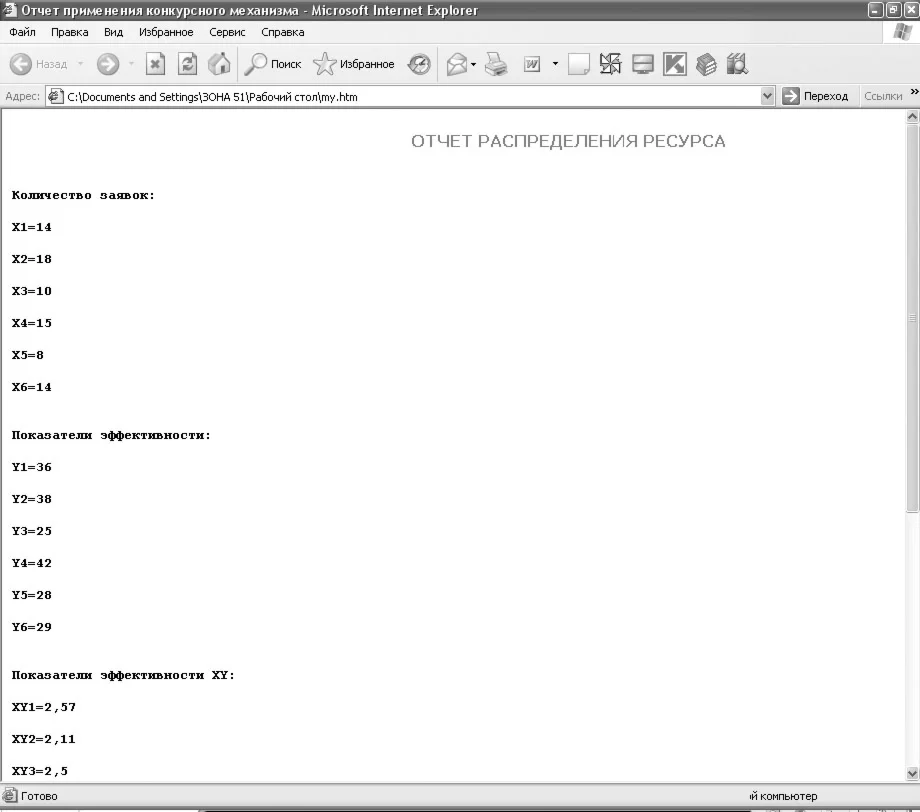The height and width of the screenshot is (812, 920).
Task: Open the Правка menu
Action: pos(69,32)
